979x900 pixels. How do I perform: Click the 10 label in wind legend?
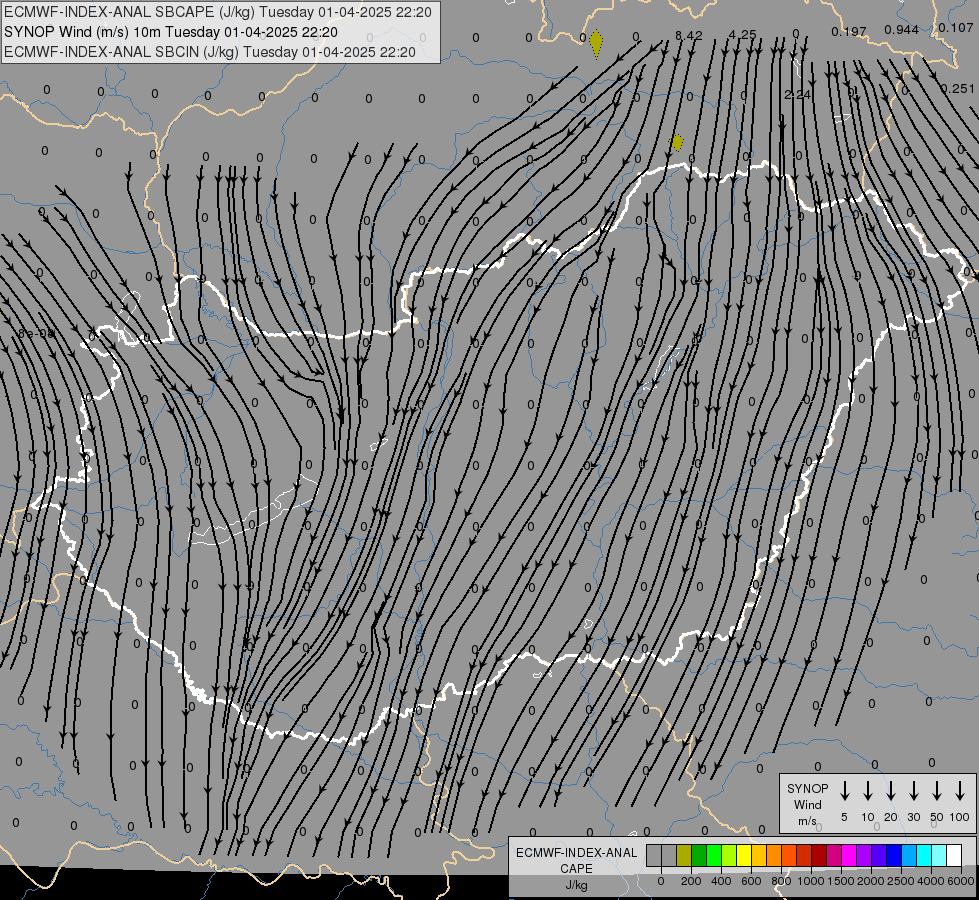pos(868,817)
